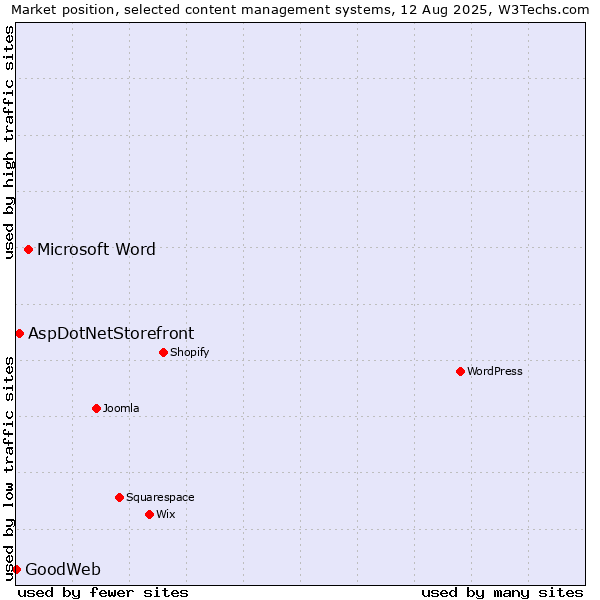600x600 pixels.
Task: Click 'used by low traffic sites' axis label
Action: click(8, 469)
